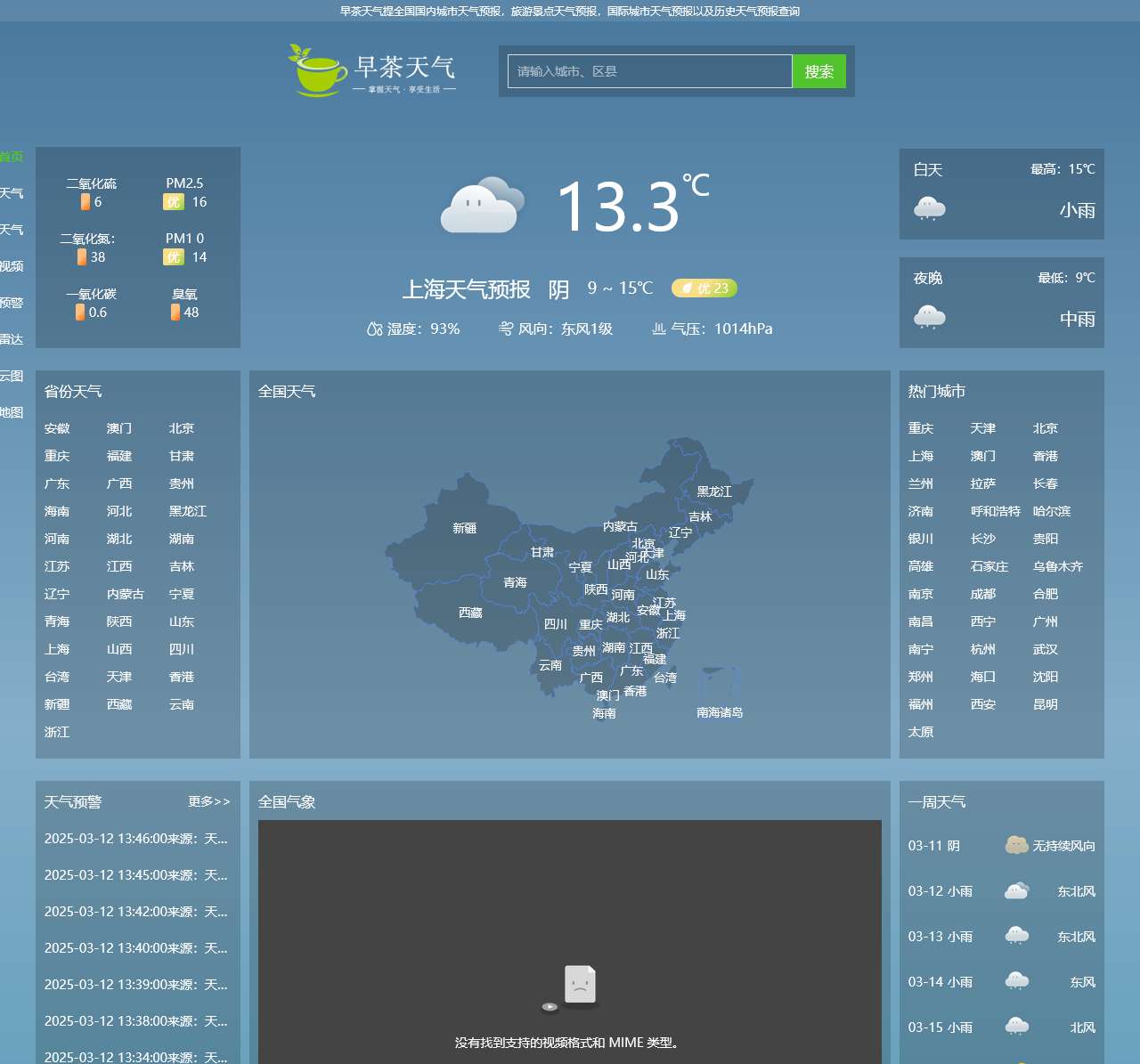Open the 13:46:00 weather warning entry

click(x=135, y=839)
